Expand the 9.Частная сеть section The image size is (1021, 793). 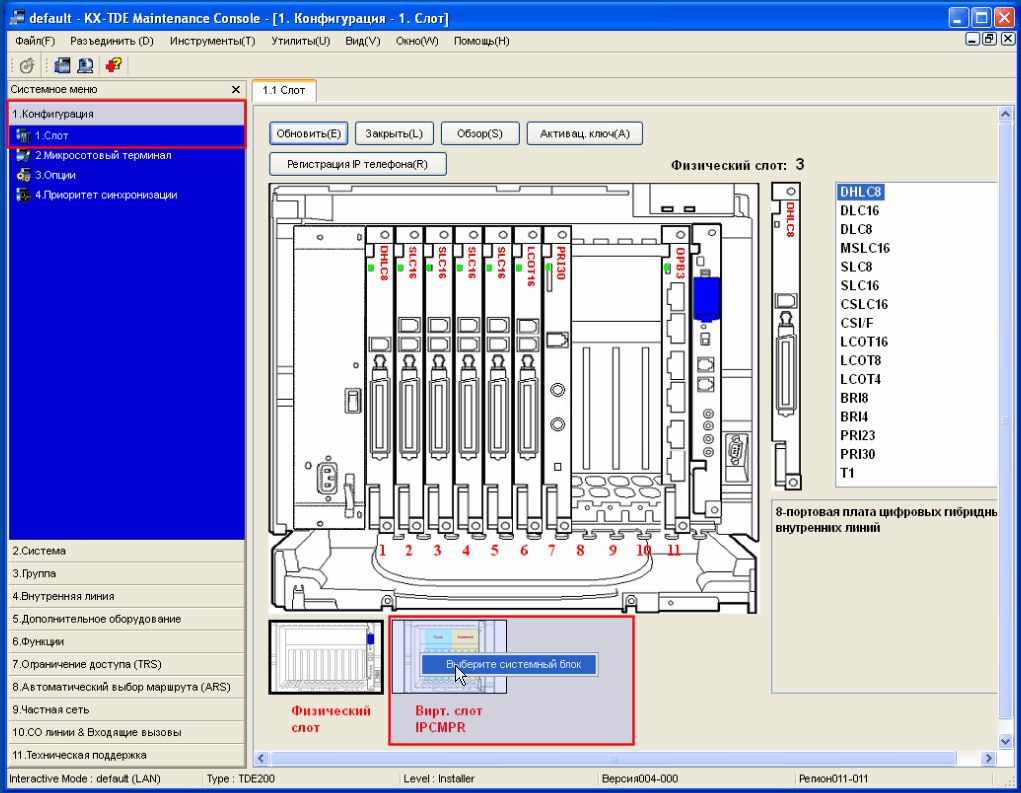coord(127,710)
